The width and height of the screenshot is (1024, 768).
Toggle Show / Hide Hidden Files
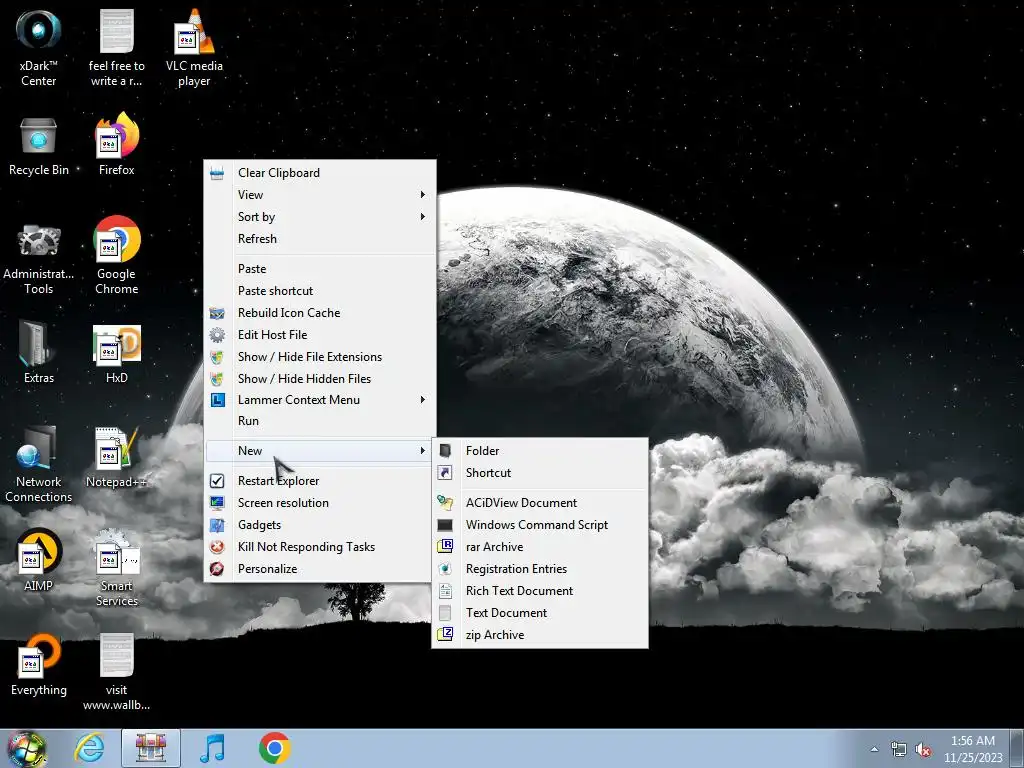tap(320, 379)
